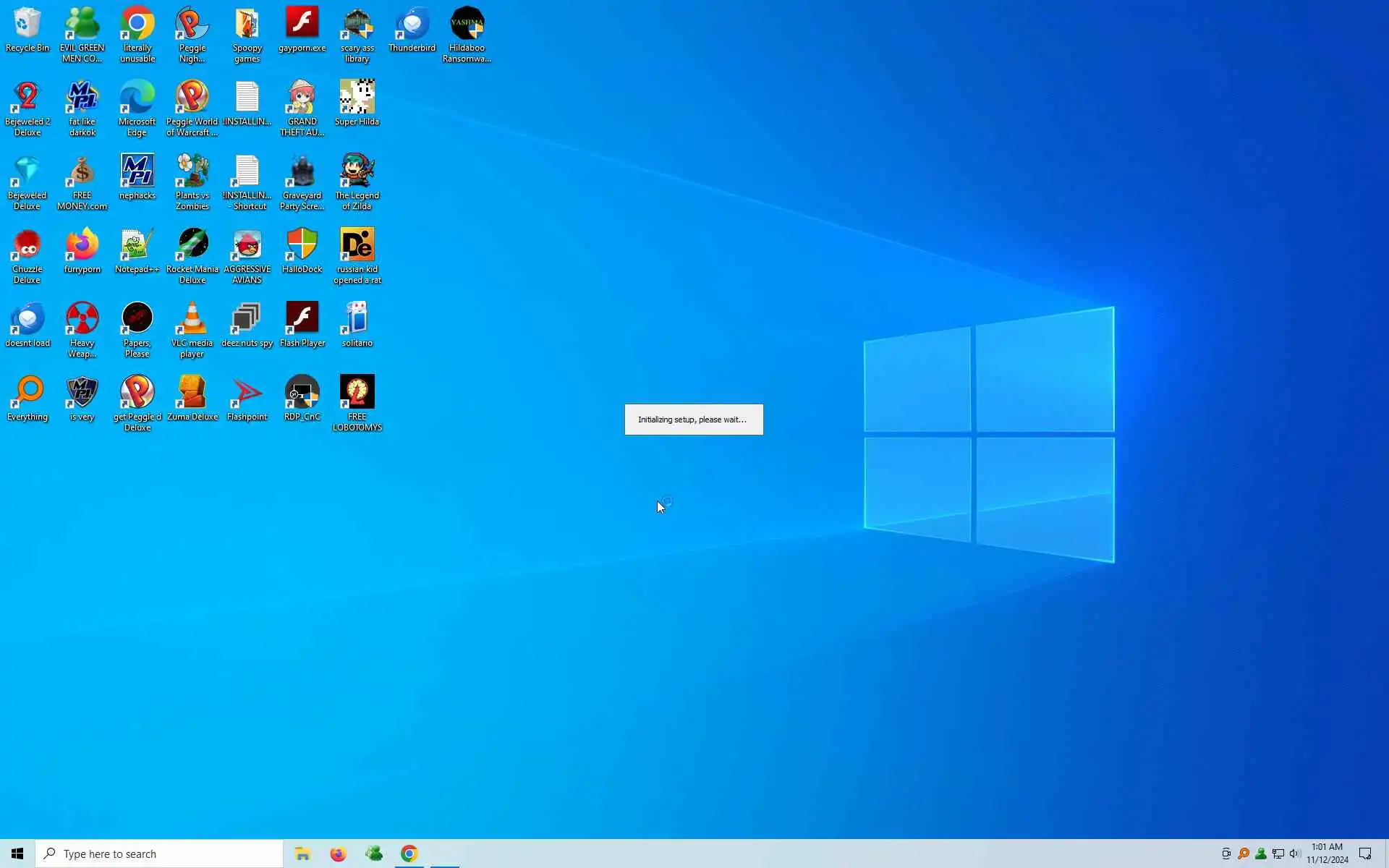Screen dimensions: 1389x868
Task: Switch to Chrome on the taskbar
Action: click(409, 854)
